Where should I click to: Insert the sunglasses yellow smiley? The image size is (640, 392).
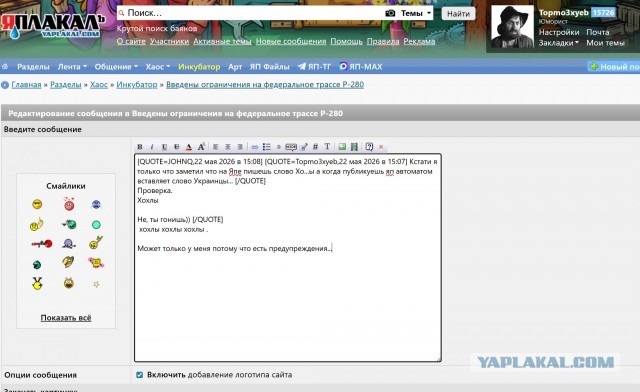37,204
